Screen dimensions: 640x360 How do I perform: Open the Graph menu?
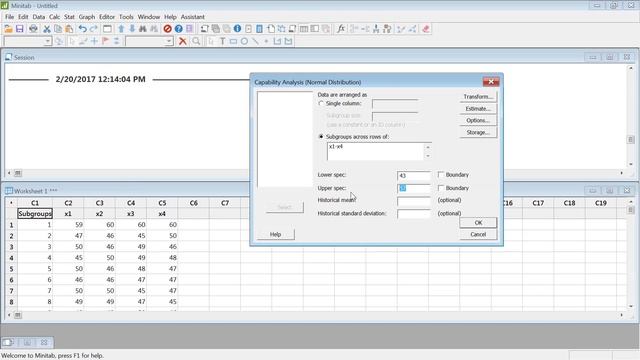pos(87,17)
